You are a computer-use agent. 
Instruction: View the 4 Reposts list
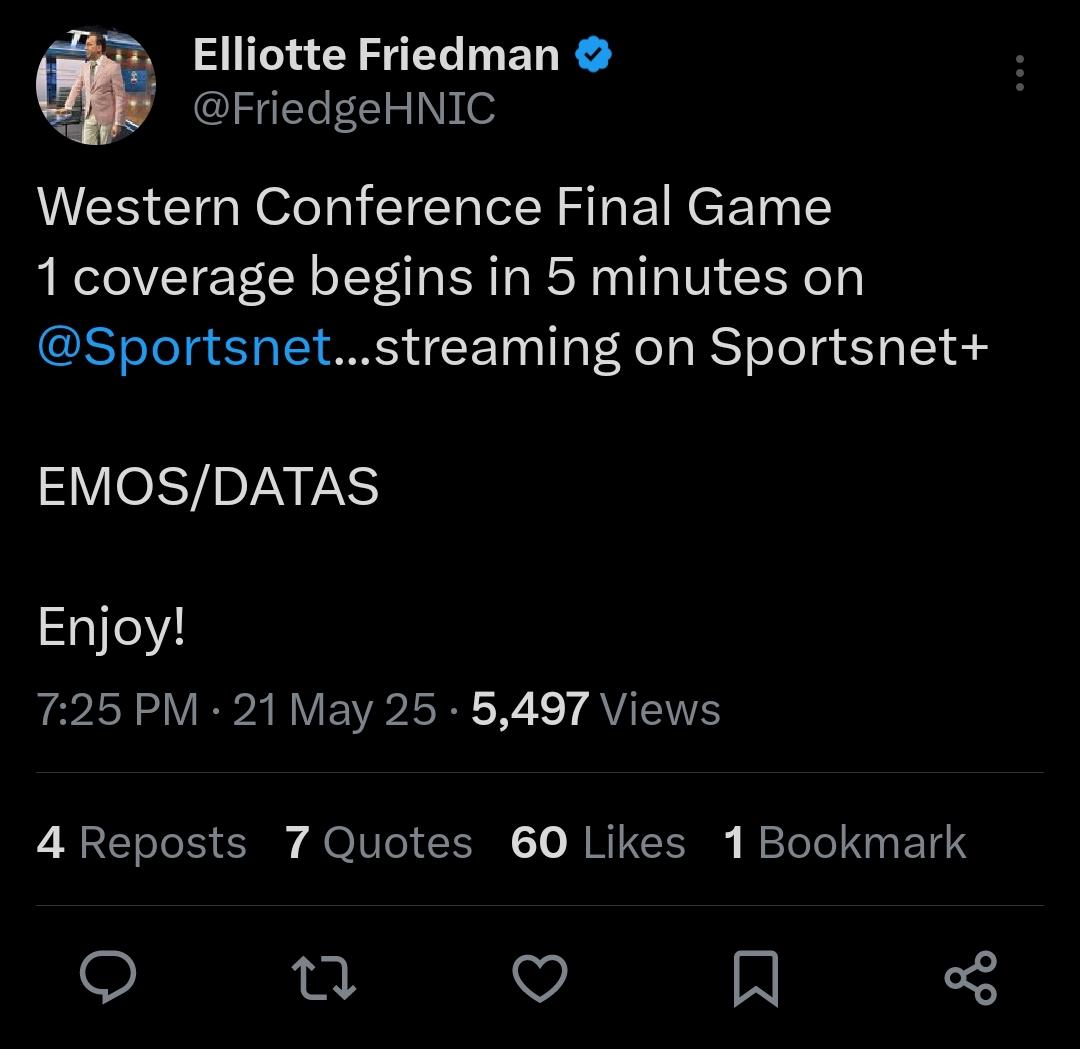pyautogui.click(x=141, y=842)
